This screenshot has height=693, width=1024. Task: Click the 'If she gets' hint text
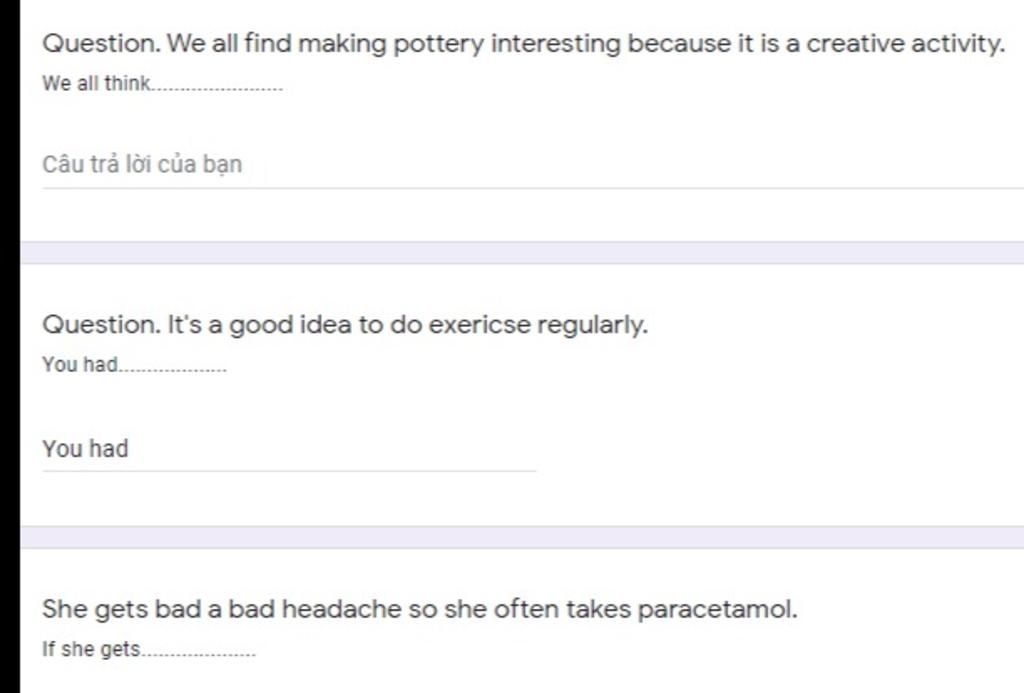[x=149, y=649]
